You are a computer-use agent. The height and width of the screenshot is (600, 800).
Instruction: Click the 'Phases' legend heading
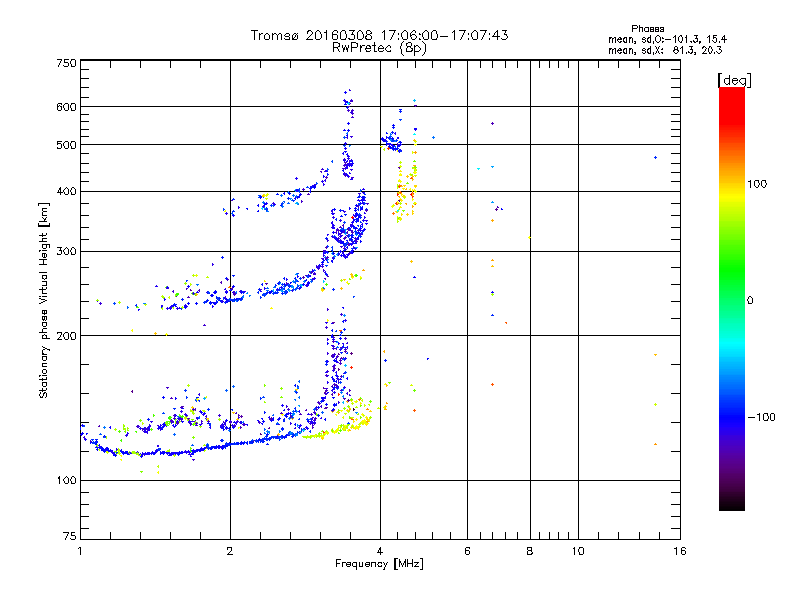[x=647, y=29]
